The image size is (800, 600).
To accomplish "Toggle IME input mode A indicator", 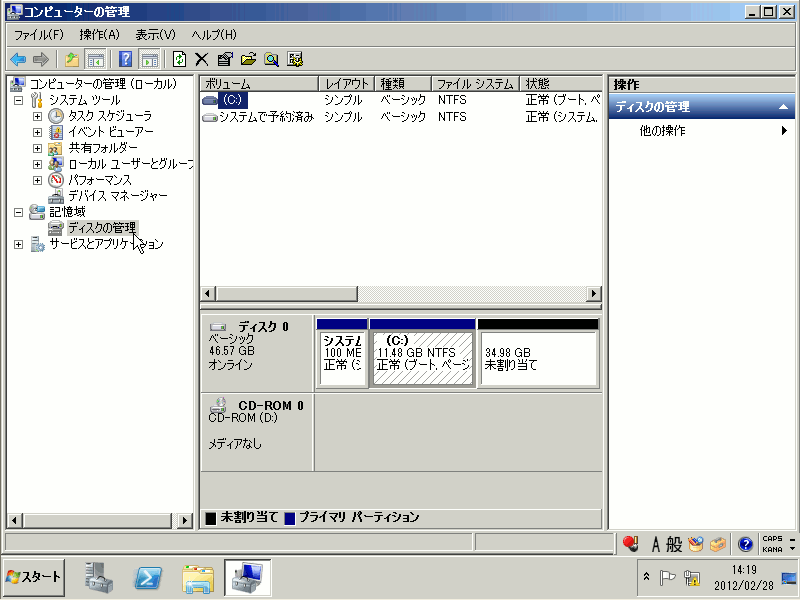I will click(x=656, y=544).
